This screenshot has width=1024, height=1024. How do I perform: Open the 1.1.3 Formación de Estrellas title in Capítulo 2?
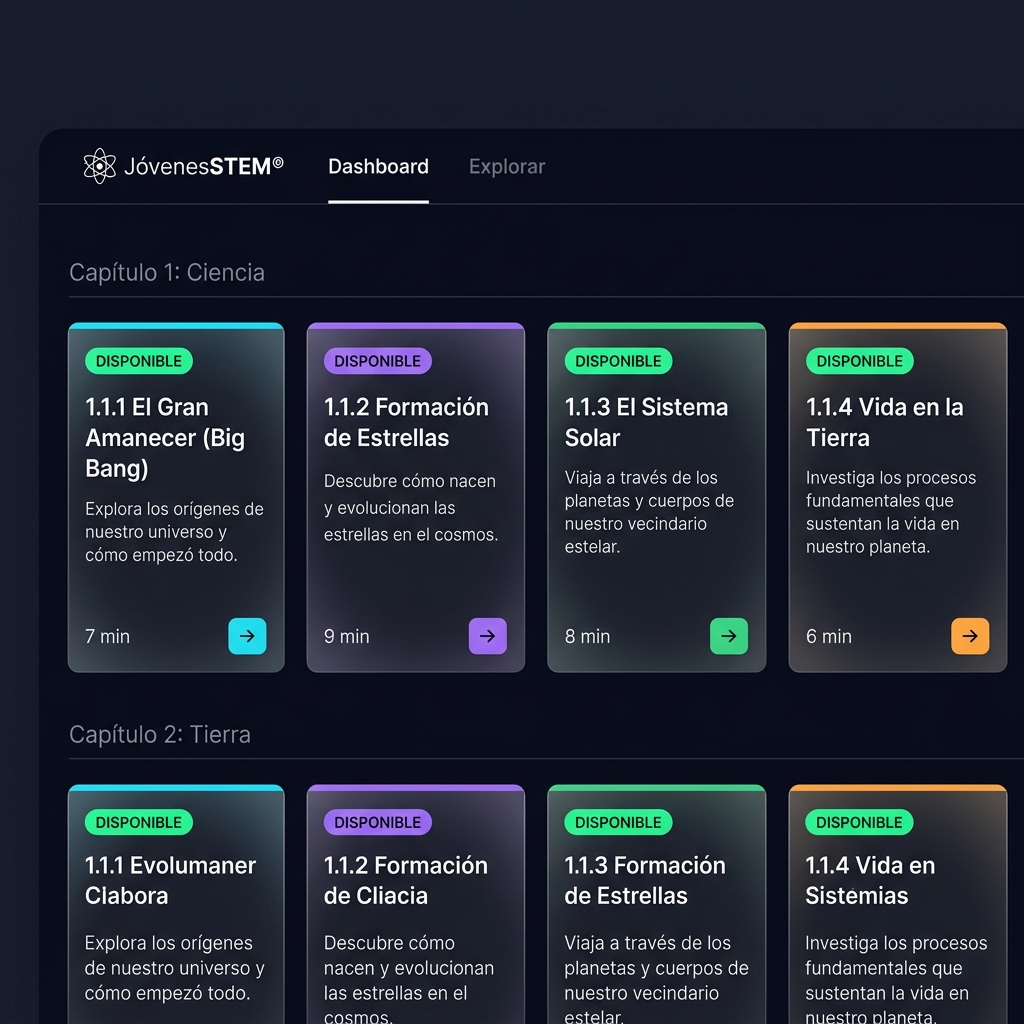[x=645, y=880]
